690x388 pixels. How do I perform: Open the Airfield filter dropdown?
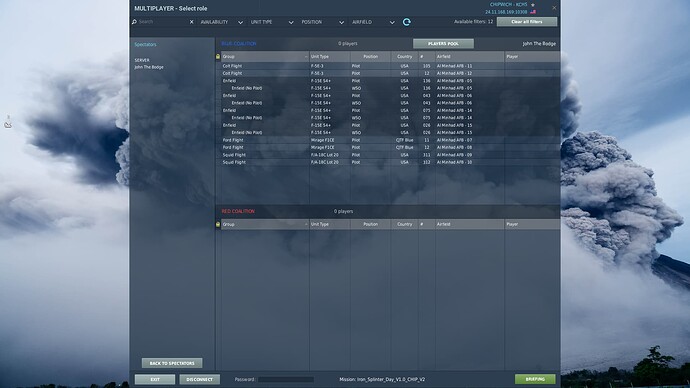[373, 22]
